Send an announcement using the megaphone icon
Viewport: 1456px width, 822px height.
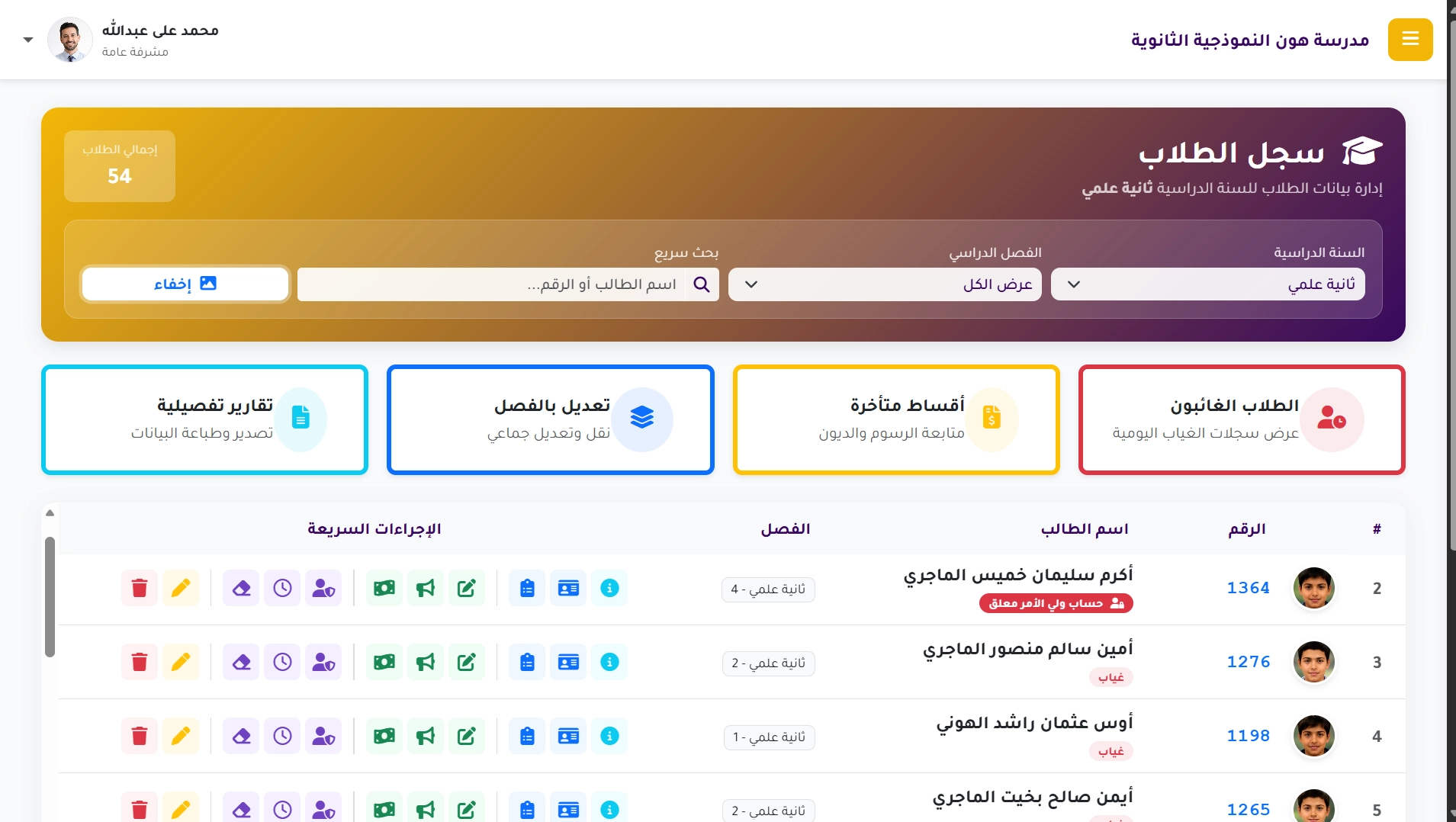point(425,588)
